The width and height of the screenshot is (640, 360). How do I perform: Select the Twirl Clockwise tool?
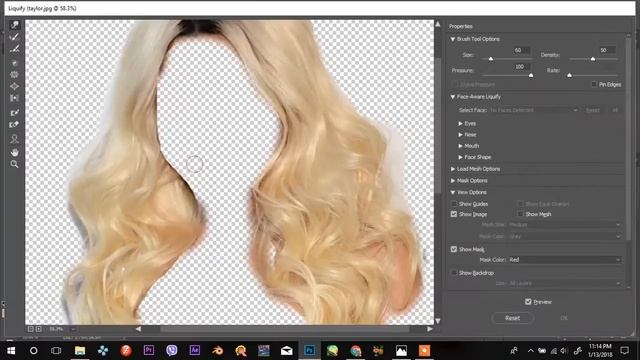pyautogui.click(x=15, y=63)
